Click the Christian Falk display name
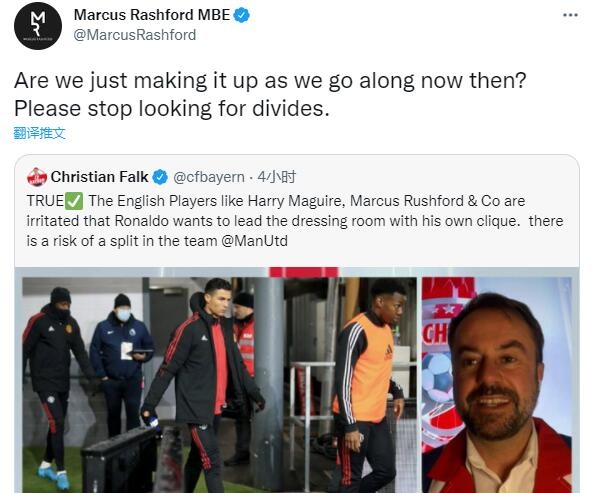 [100, 177]
